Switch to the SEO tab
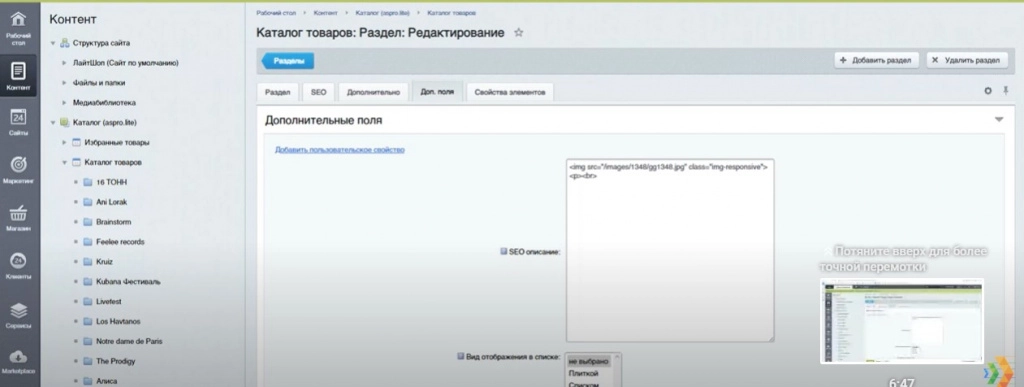1024x387 pixels. 318,92
